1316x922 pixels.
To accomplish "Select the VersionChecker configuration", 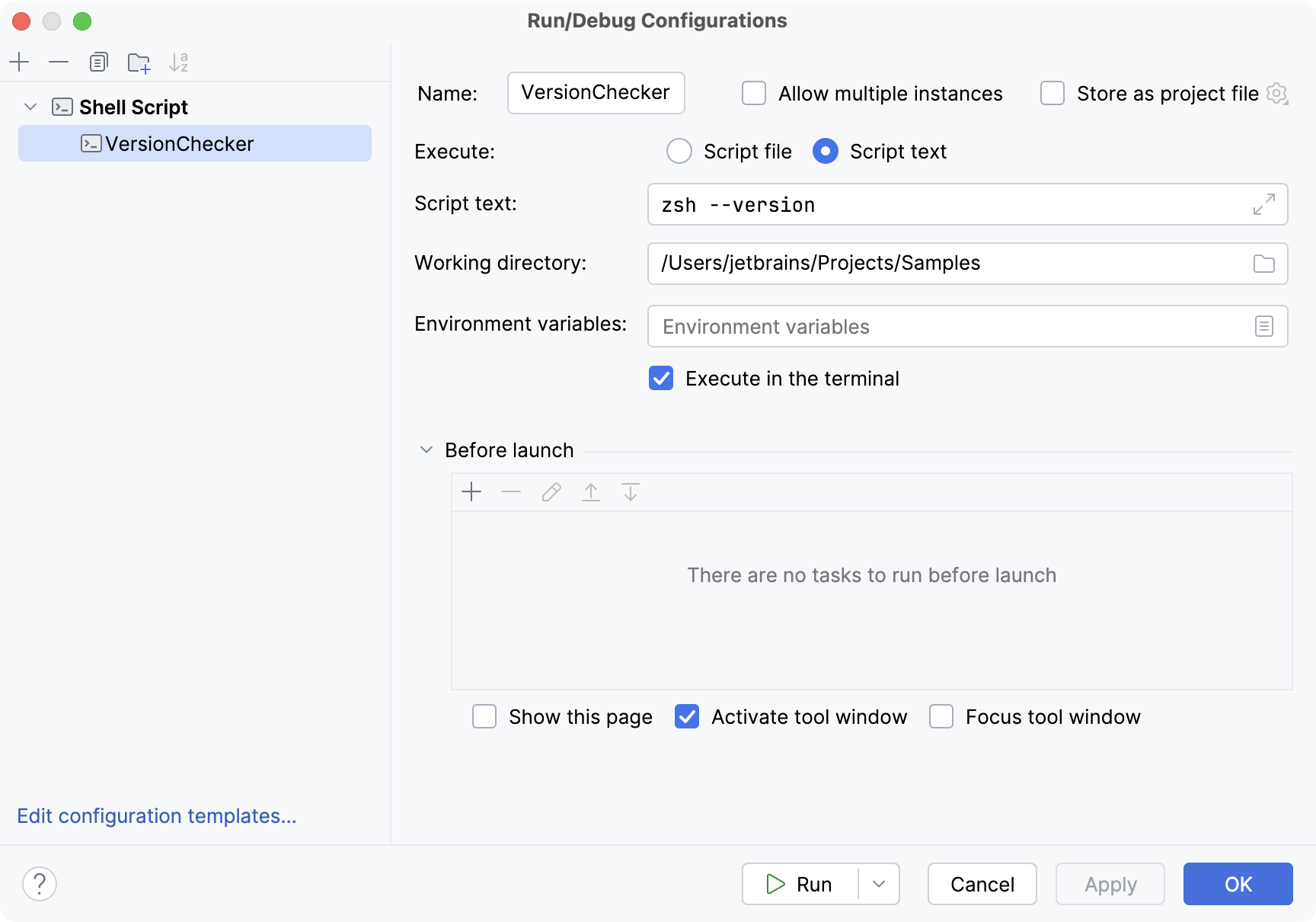I will coord(195,143).
